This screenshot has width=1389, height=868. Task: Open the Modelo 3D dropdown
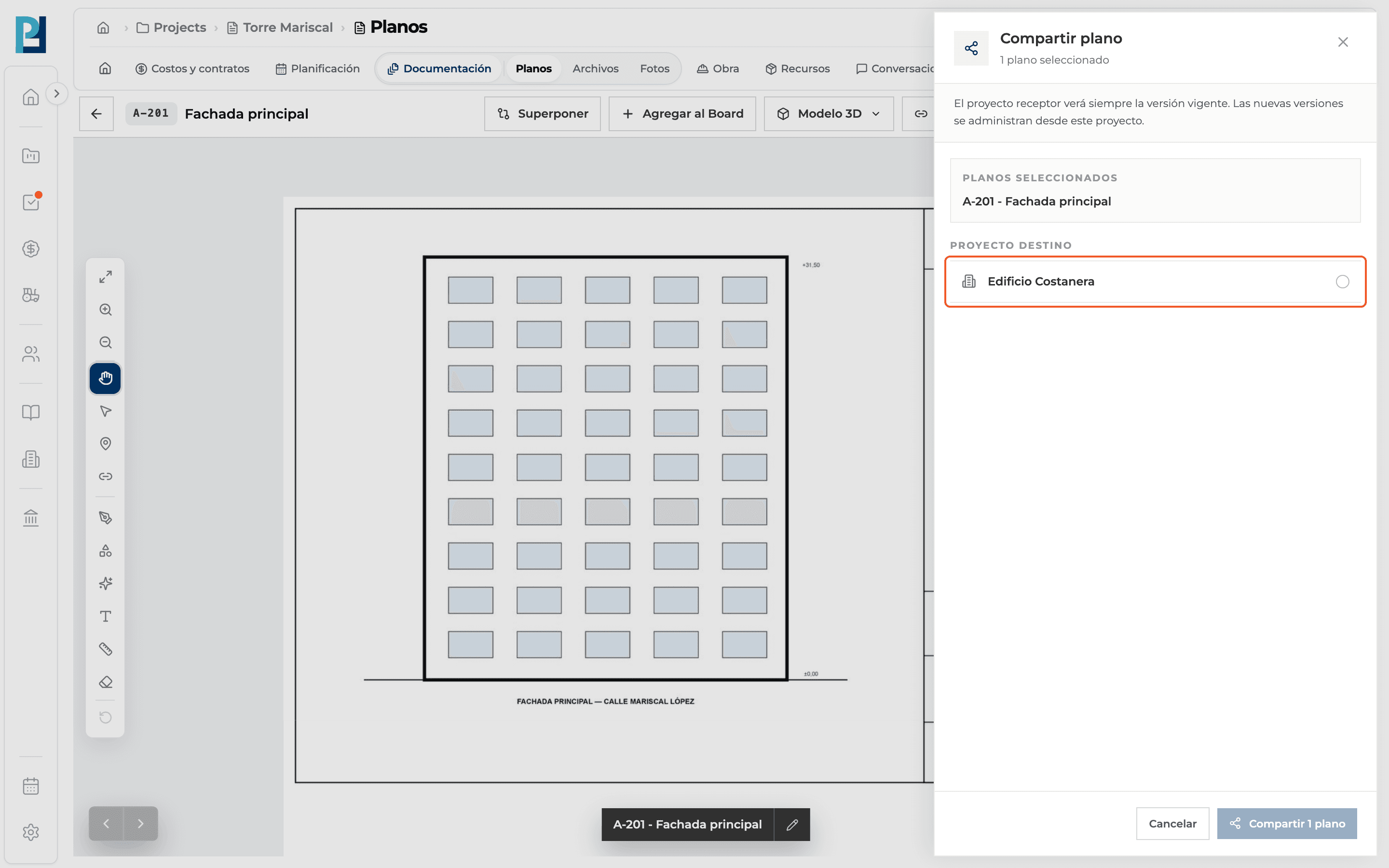tap(828, 114)
